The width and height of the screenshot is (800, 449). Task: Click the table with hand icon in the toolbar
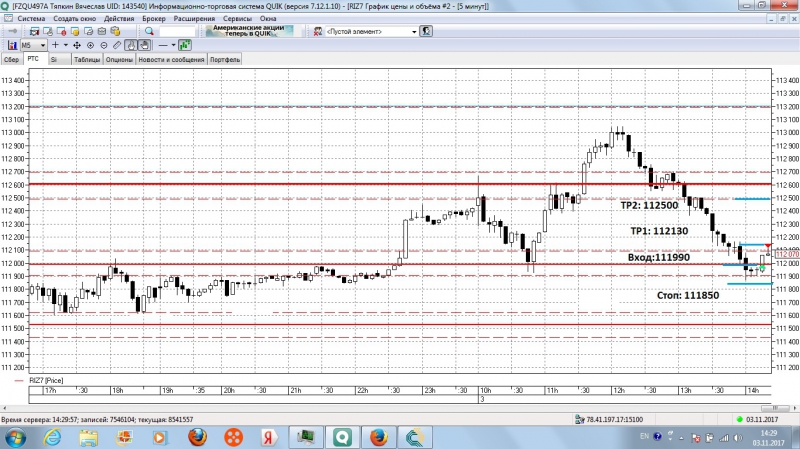point(48,32)
